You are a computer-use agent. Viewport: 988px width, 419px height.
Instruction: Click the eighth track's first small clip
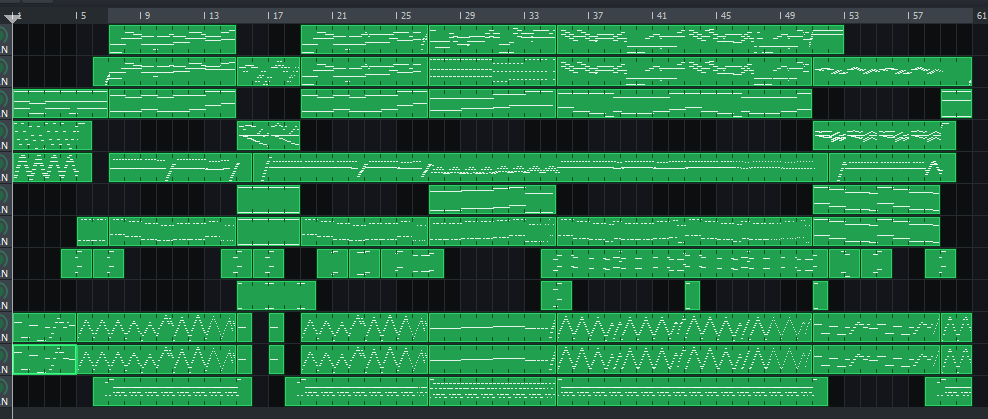[76, 263]
